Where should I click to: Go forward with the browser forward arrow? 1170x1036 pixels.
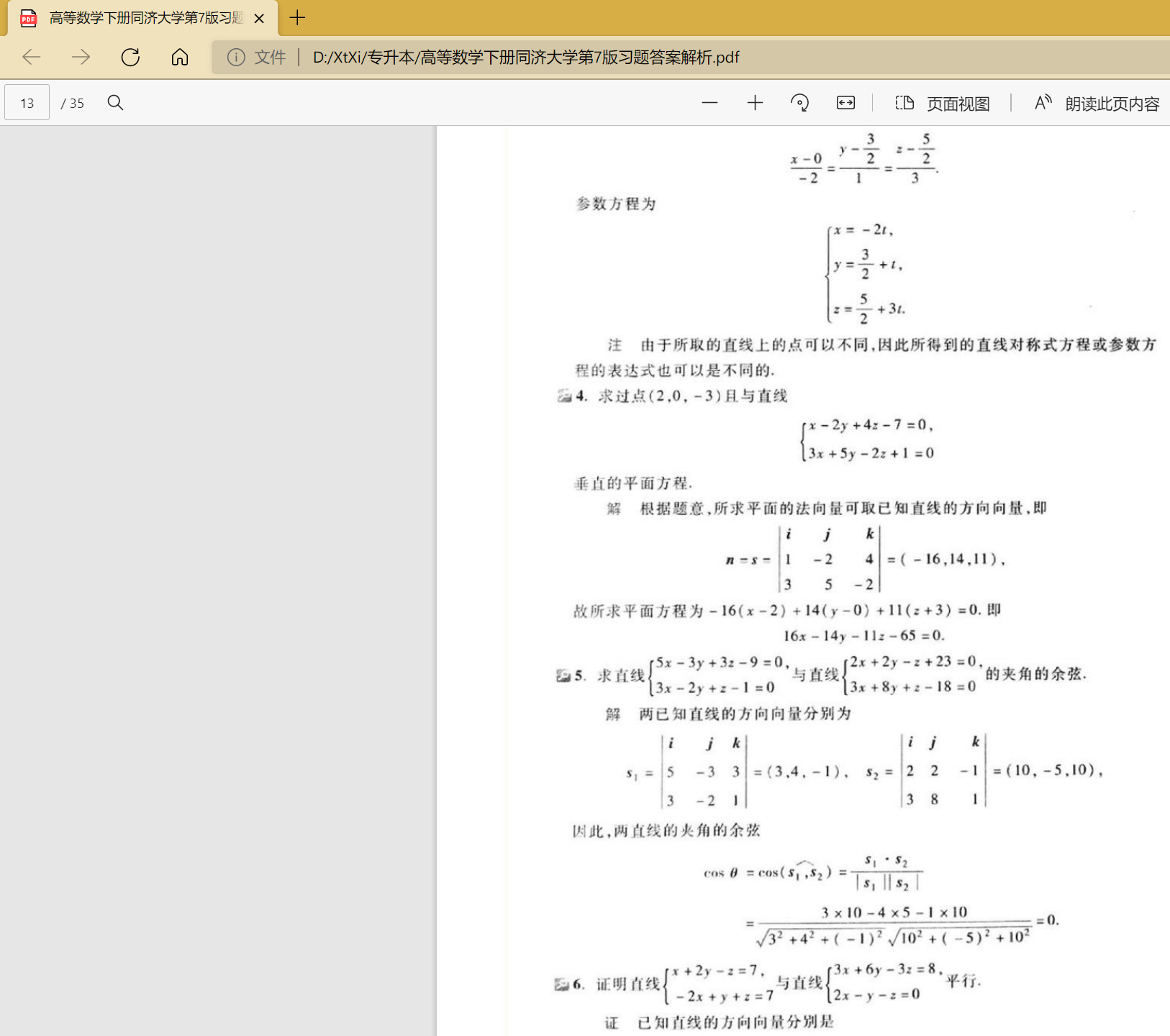click(x=81, y=57)
